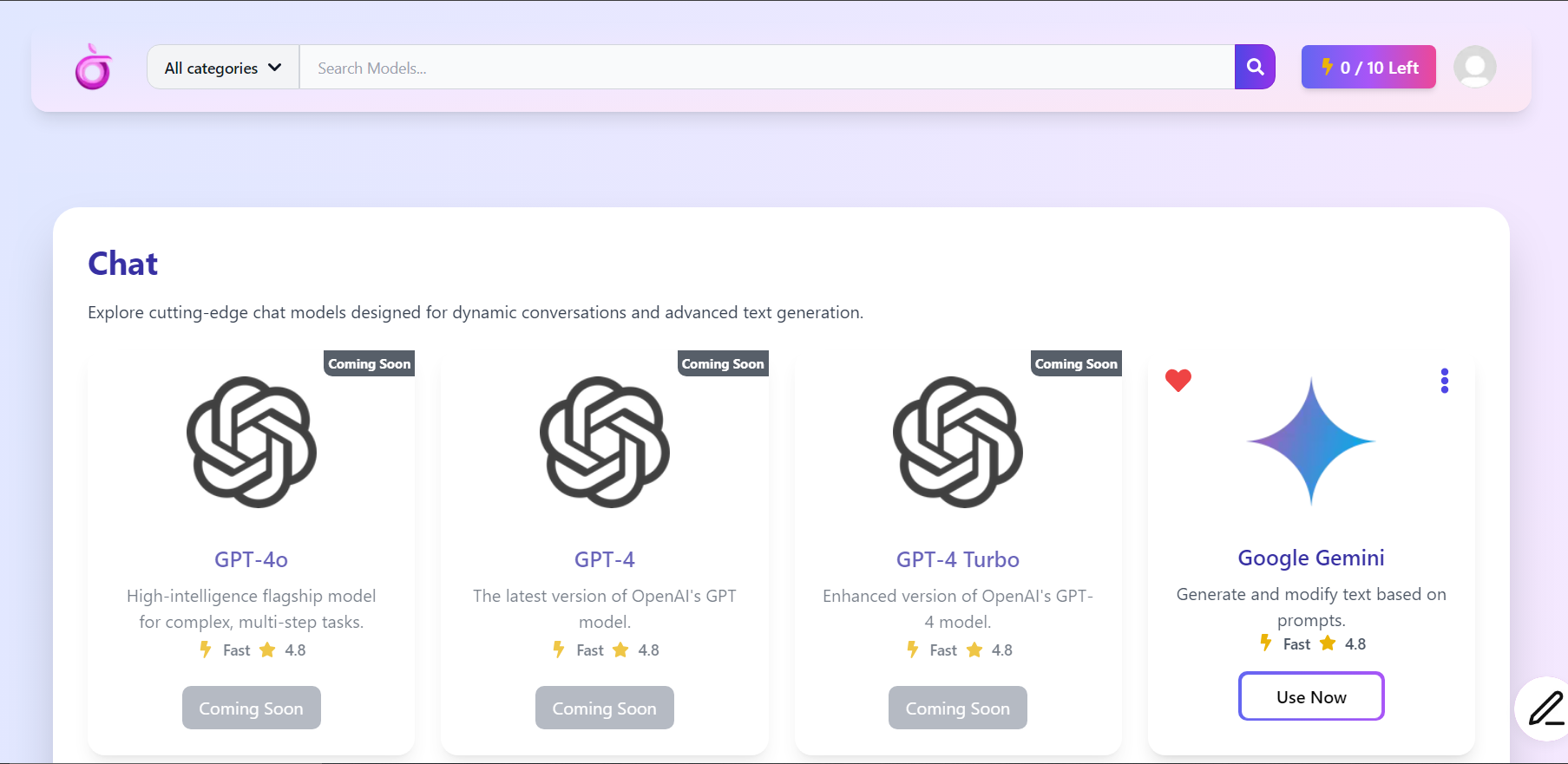The image size is (1568, 764).
Task: Click the 'Explore cutting-edge chat models' description text
Action: [476, 312]
